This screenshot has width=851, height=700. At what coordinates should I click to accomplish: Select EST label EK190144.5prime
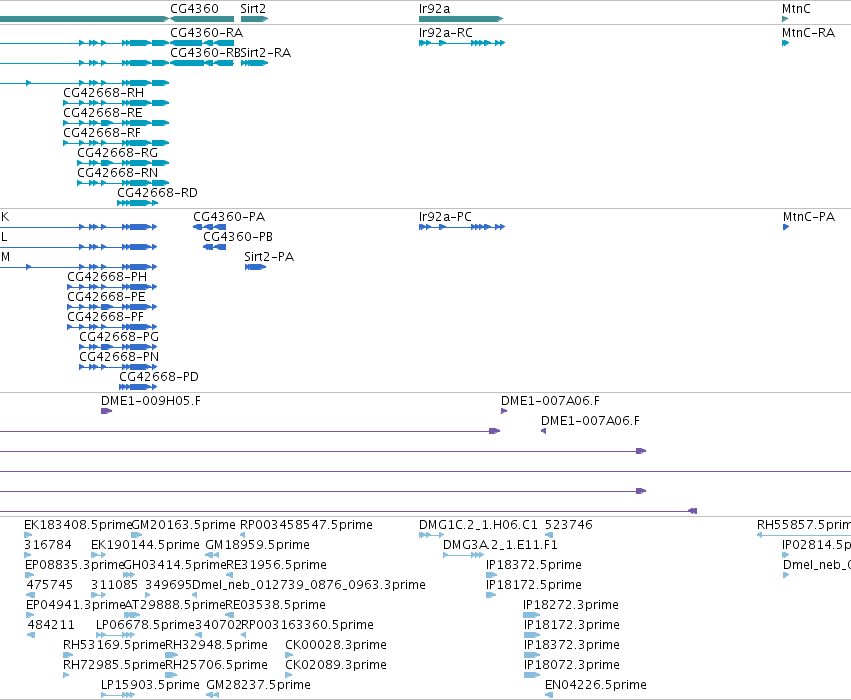click(x=145, y=545)
